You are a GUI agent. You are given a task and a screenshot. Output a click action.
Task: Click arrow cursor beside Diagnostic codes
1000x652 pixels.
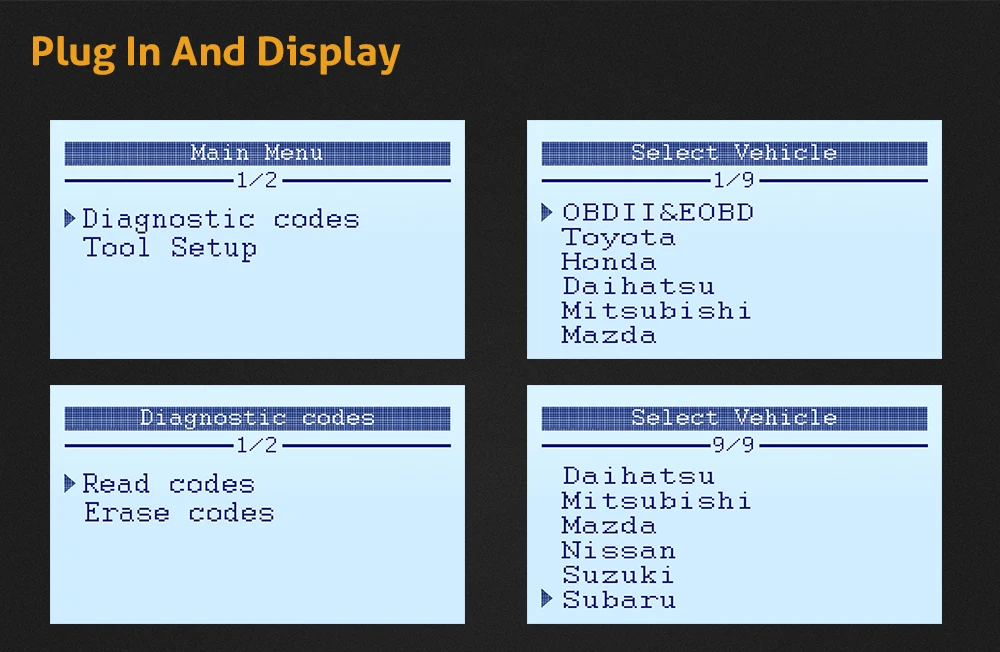click(x=70, y=219)
